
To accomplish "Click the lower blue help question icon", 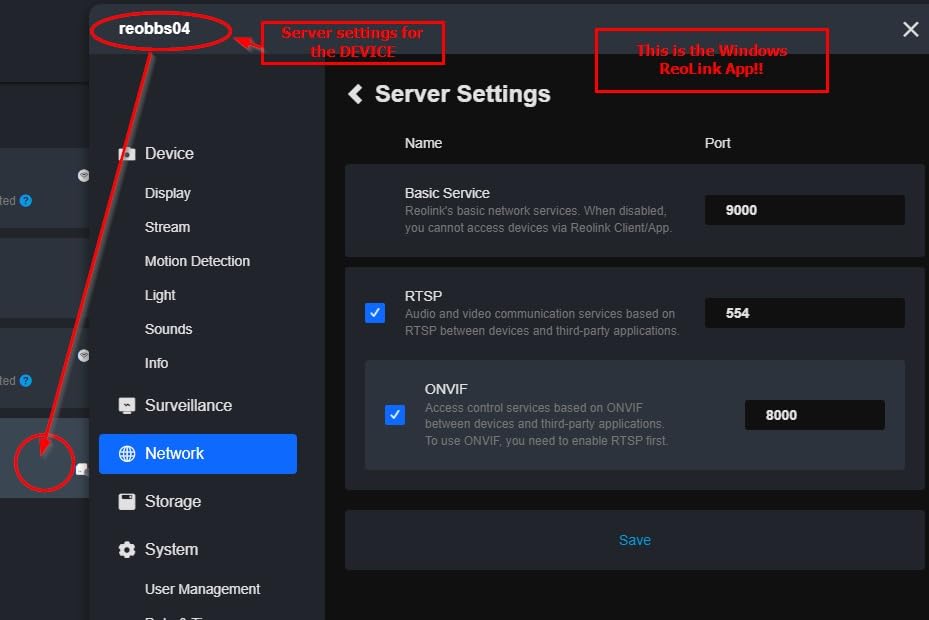I will pos(25,381).
